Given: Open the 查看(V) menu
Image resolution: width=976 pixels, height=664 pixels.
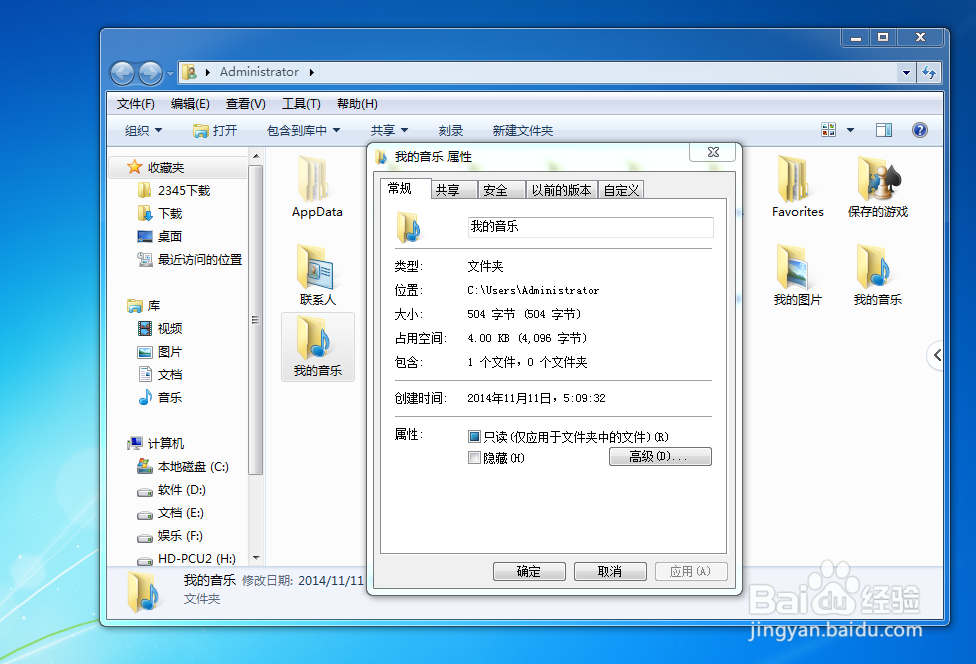Looking at the screenshot, I should (245, 104).
